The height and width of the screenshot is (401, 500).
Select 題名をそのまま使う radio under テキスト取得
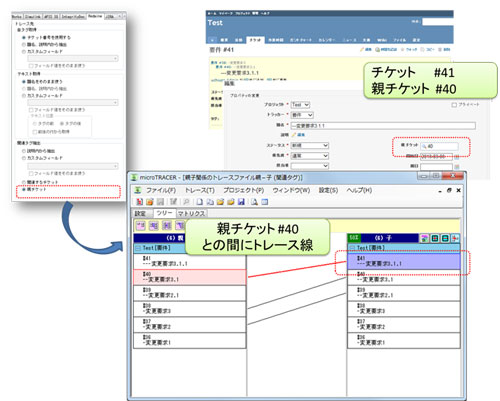(24, 81)
